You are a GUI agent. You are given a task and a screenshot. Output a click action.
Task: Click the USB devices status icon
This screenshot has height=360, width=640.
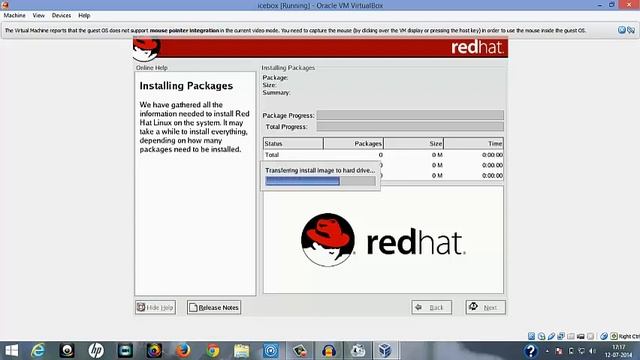pyautogui.click(x=551, y=336)
